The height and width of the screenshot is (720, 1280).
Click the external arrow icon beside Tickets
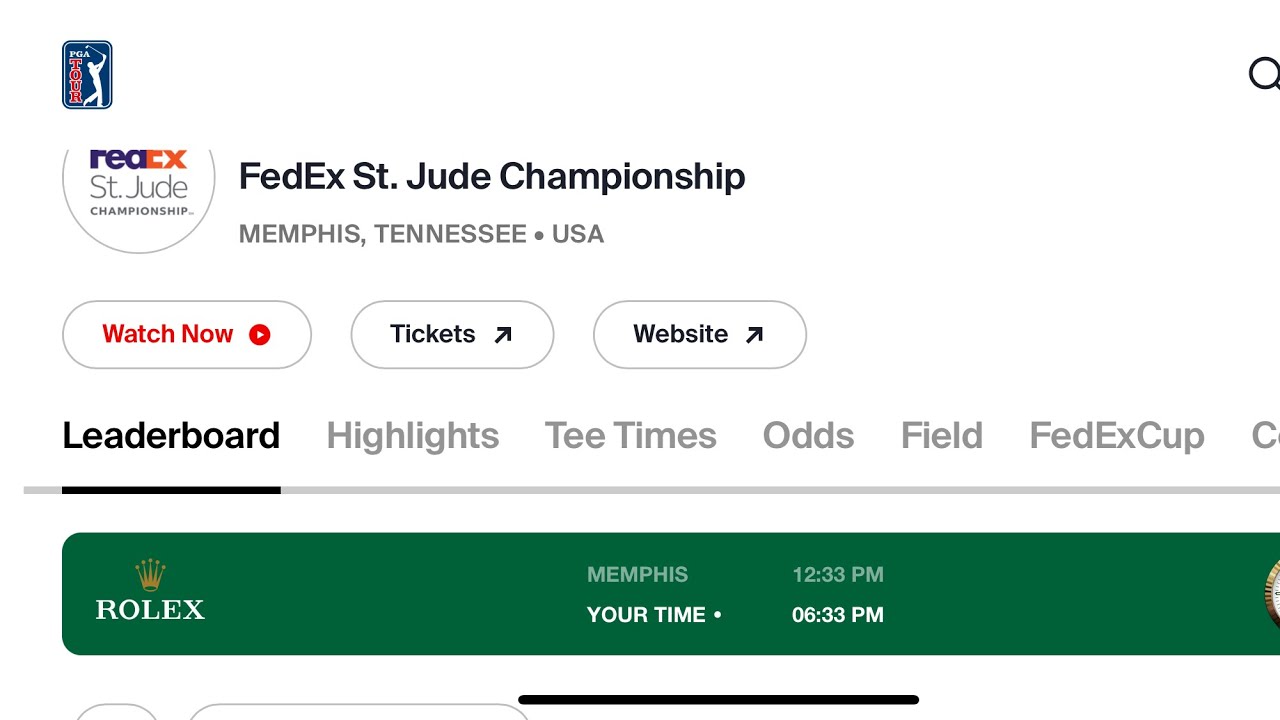[503, 335]
